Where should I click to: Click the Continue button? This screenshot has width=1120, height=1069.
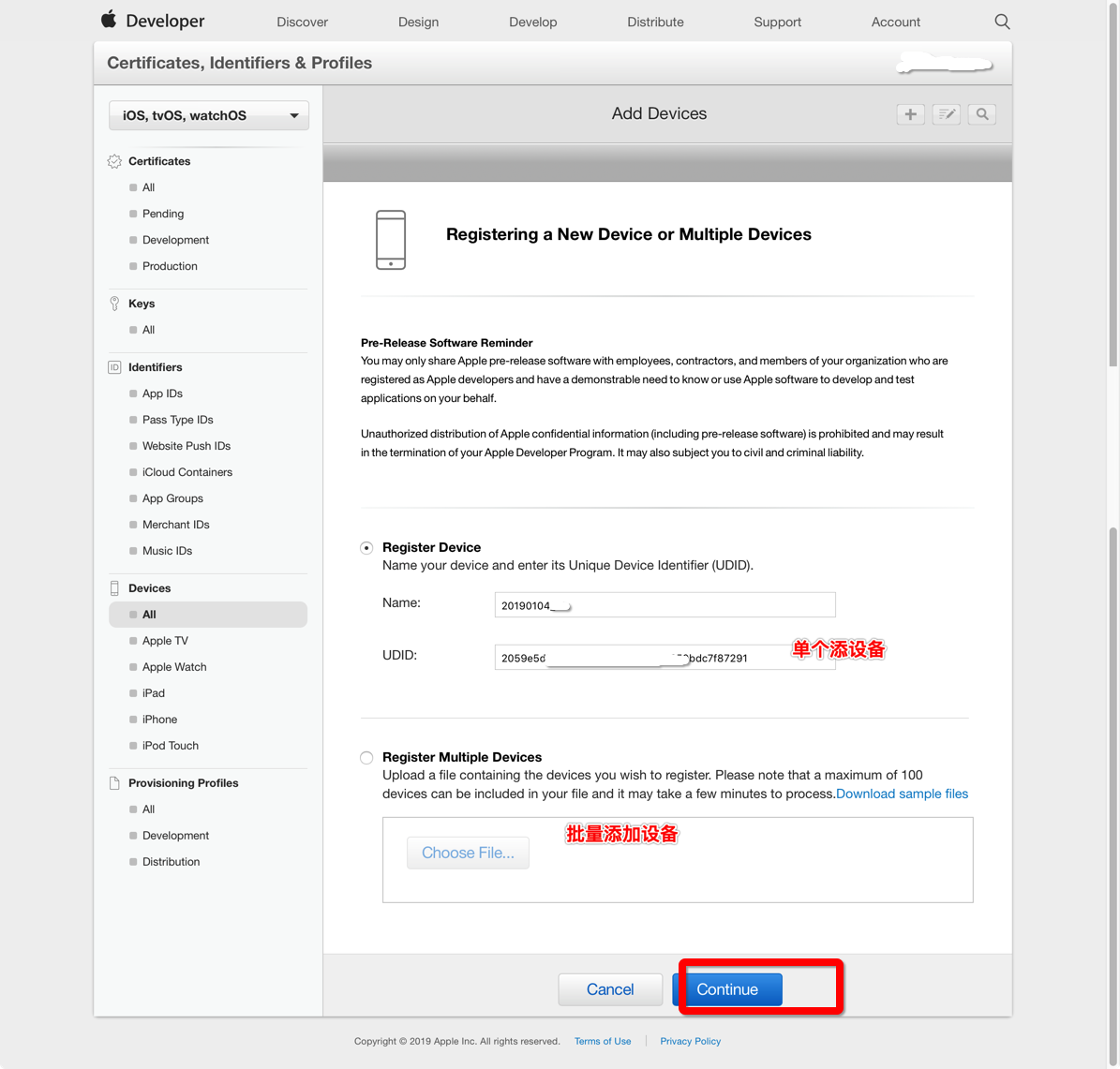[x=727, y=989]
